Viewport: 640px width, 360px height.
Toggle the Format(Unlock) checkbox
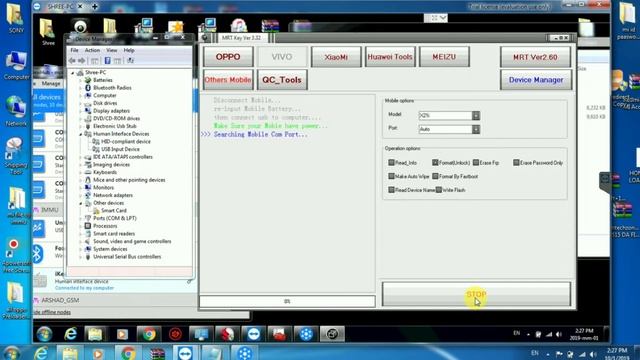click(435, 162)
